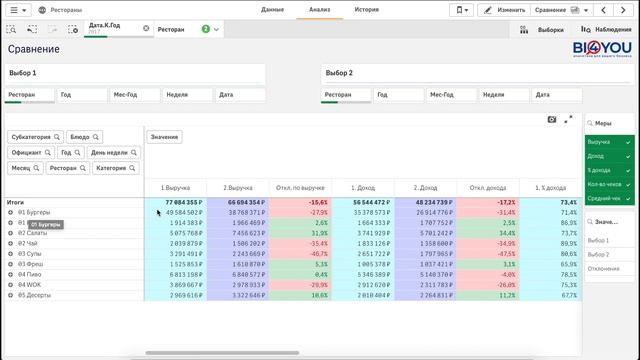This screenshot has width=640, height=360.
Task: Click the Значения column chip
Action: (164, 137)
